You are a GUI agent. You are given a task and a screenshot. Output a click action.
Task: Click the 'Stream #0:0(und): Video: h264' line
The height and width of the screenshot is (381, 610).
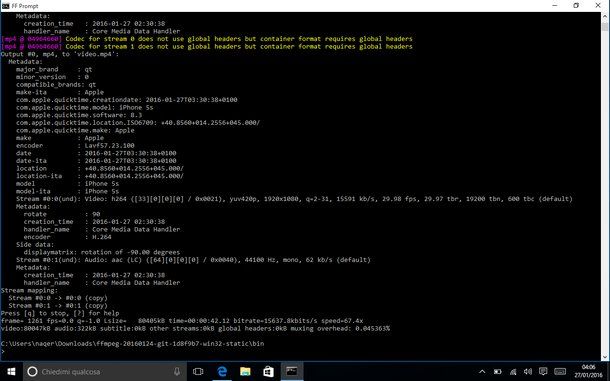294,199
